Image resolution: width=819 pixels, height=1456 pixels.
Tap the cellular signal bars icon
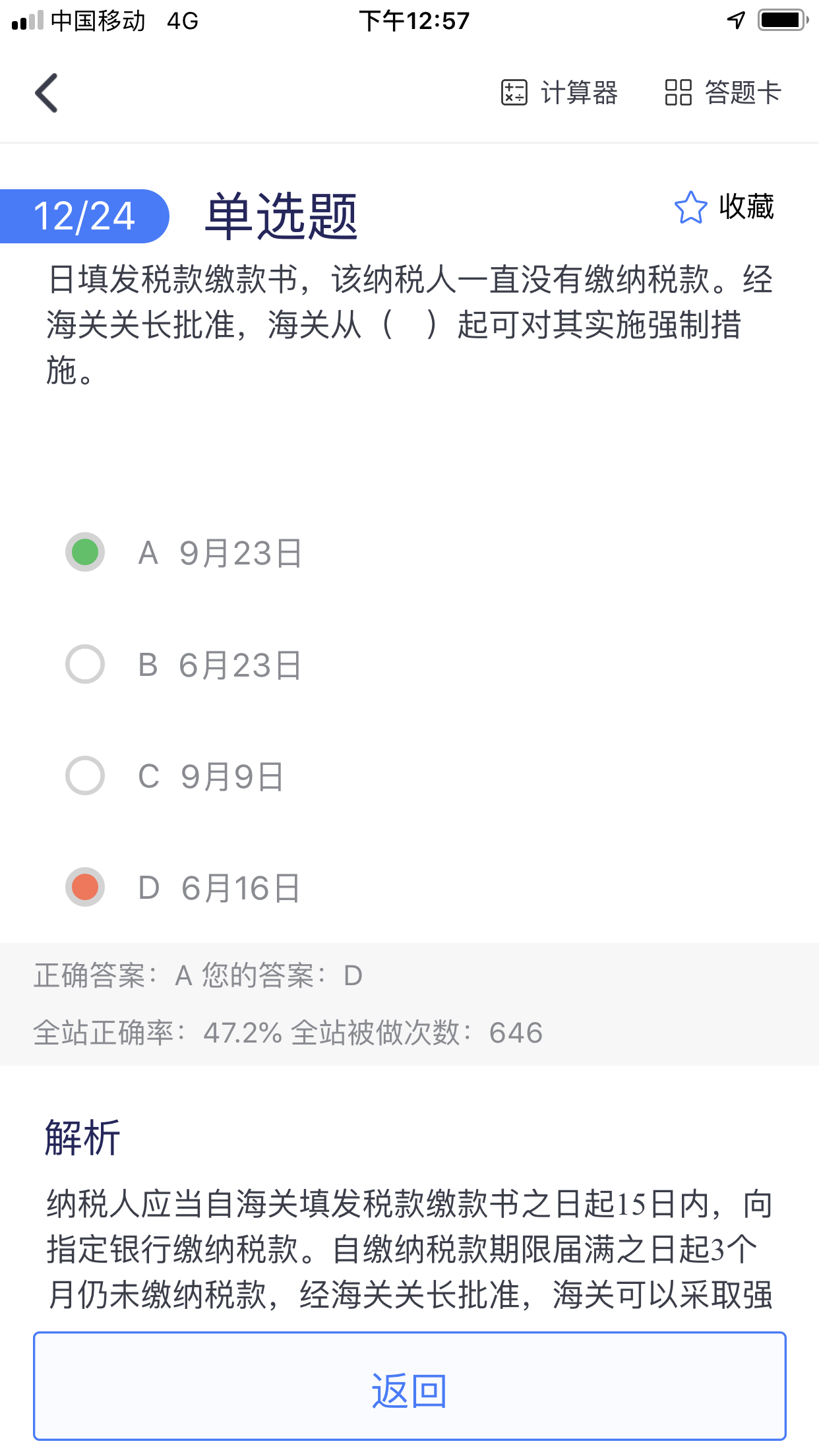(x=27, y=21)
